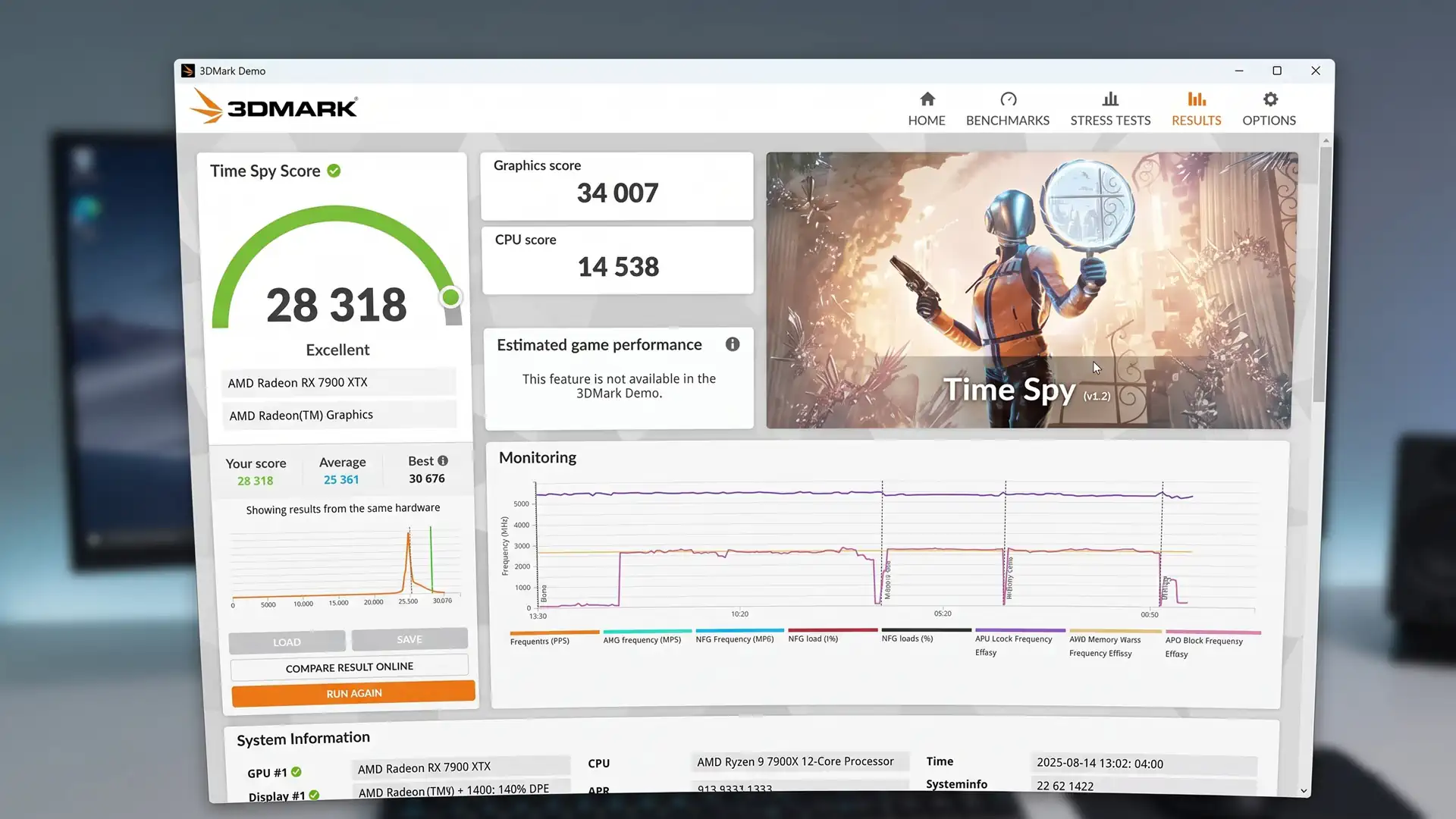Switch to STRESS TESTS tab

[1110, 109]
